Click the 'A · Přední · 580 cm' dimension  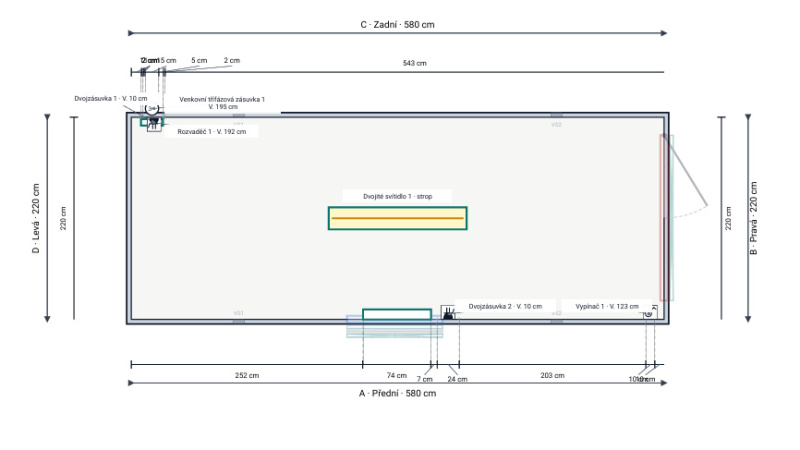click(397, 393)
